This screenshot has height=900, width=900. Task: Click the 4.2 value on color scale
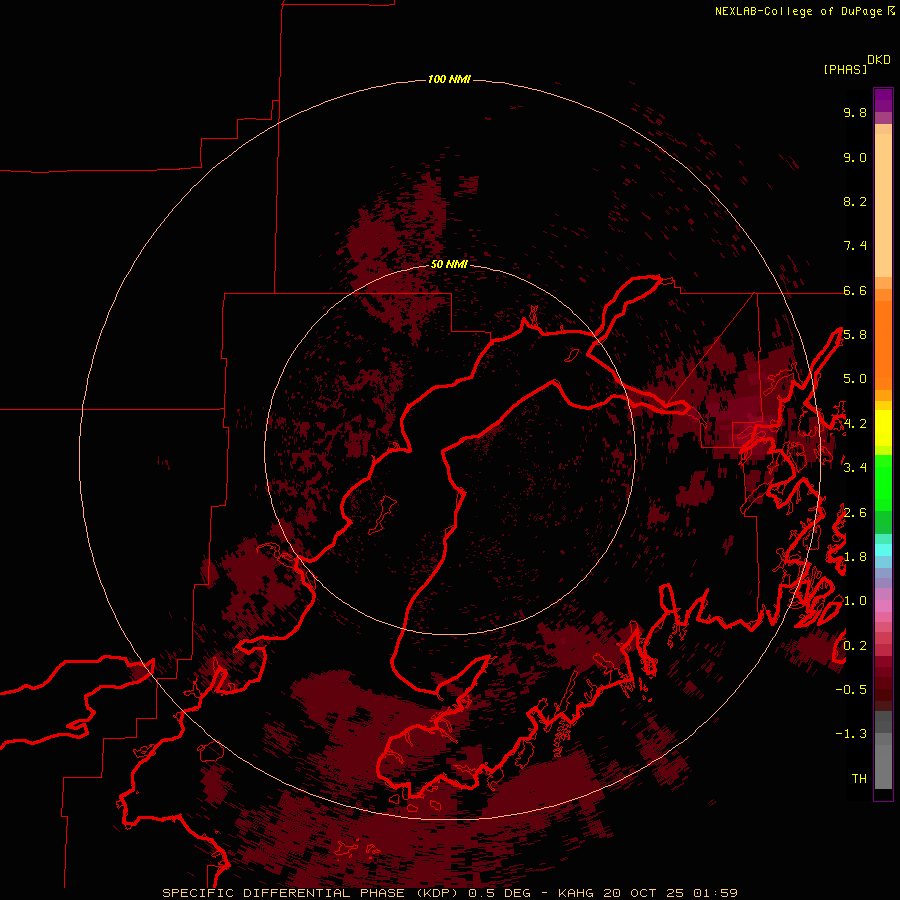pos(855,424)
